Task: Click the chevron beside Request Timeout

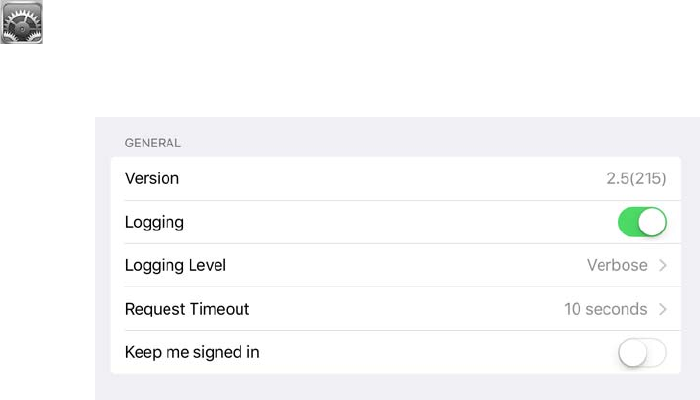Action: point(662,309)
